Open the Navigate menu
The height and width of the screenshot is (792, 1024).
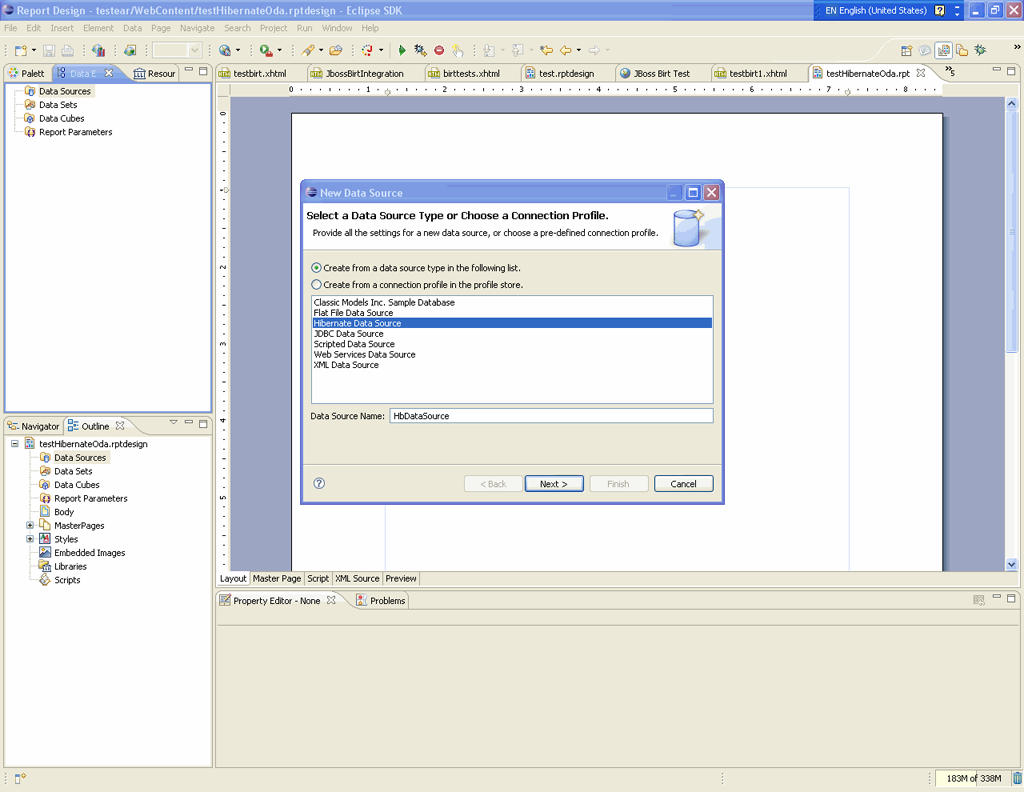196,28
